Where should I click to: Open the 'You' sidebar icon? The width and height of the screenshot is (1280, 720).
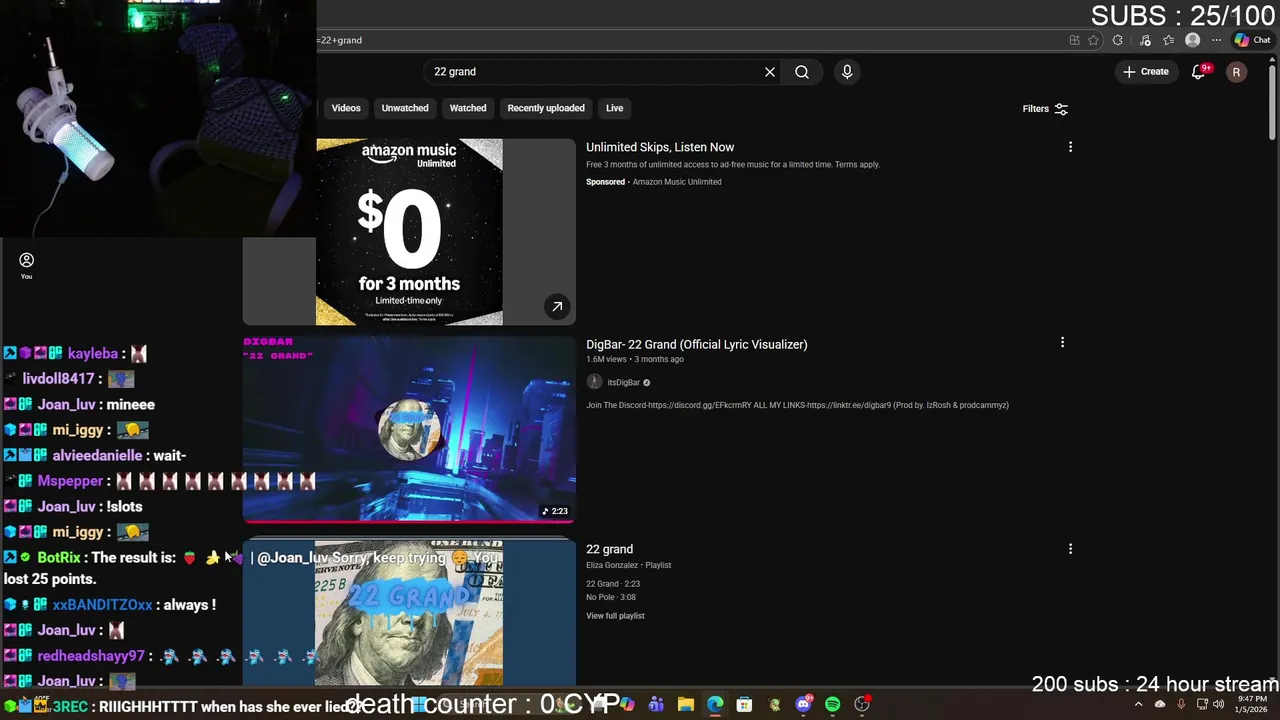pos(27,266)
